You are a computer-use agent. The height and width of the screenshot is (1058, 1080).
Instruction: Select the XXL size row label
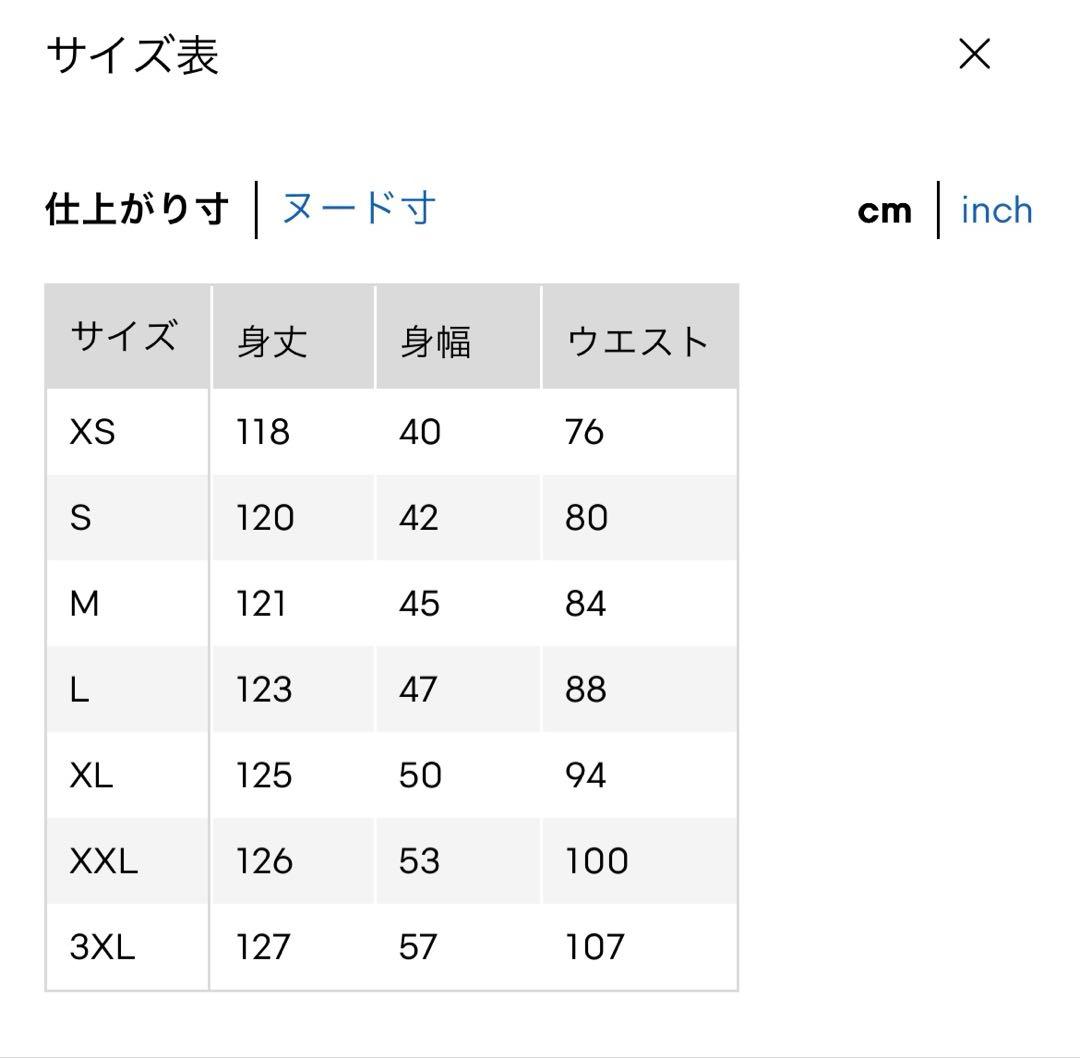pyautogui.click(x=103, y=861)
